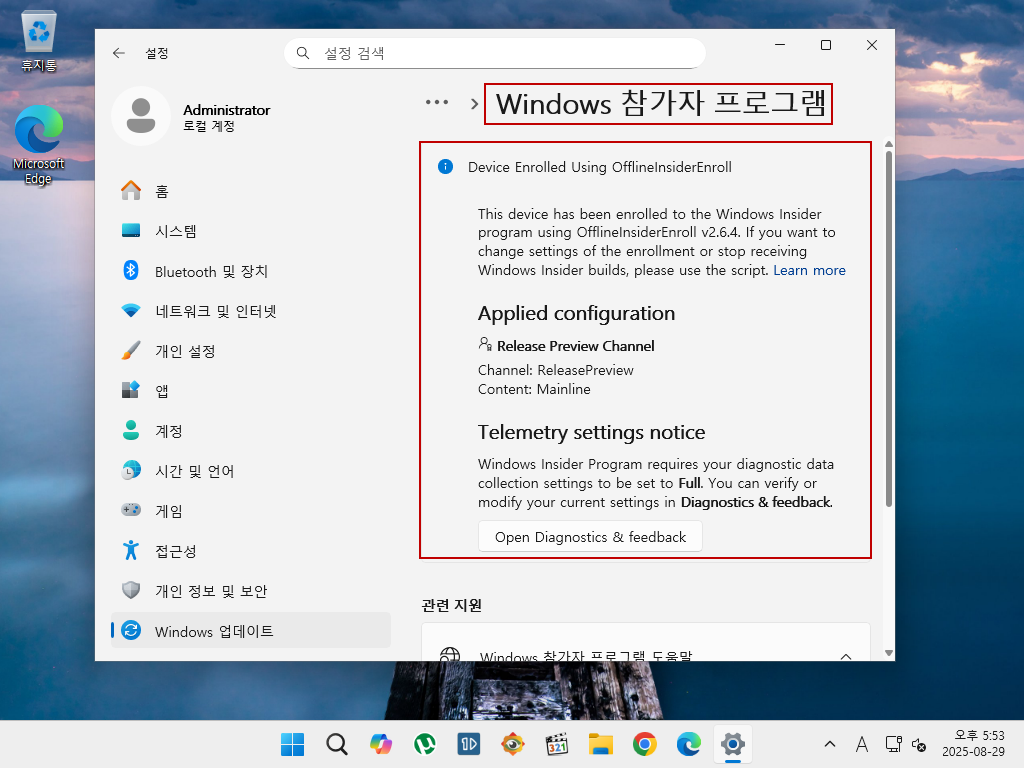The height and width of the screenshot is (768, 1024).
Task: Click the 홈 house icon
Action: tap(131, 191)
